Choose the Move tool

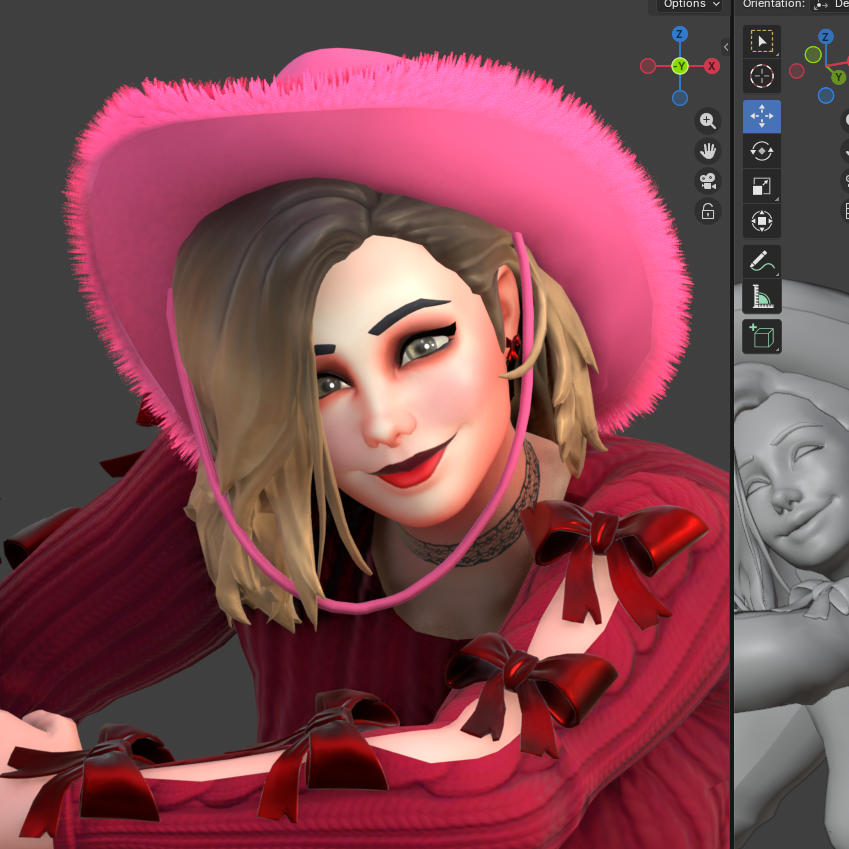761,116
